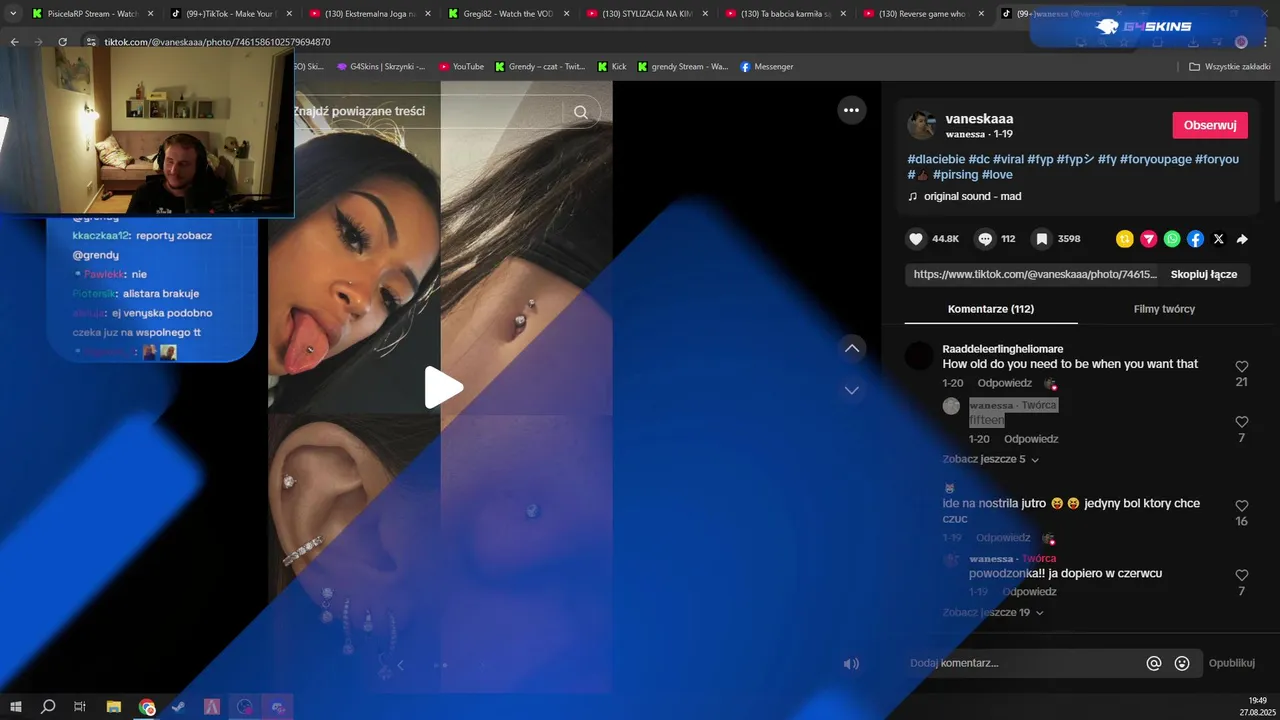The height and width of the screenshot is (720, 1280).
Task: Like the comment with 21 likes
Action: [x=1242, y=367]
